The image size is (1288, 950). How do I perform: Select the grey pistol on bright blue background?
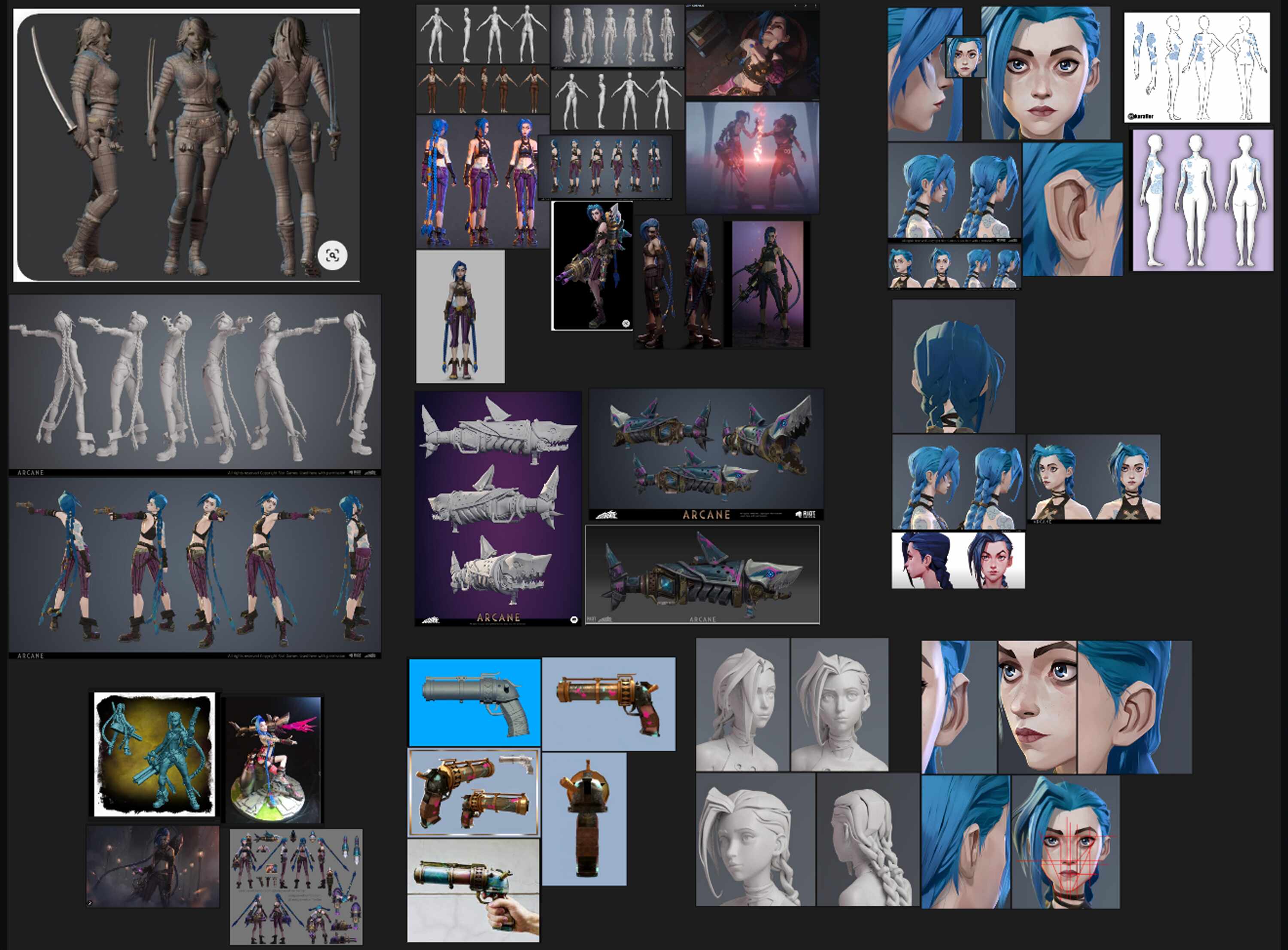[x=474, y=702]
